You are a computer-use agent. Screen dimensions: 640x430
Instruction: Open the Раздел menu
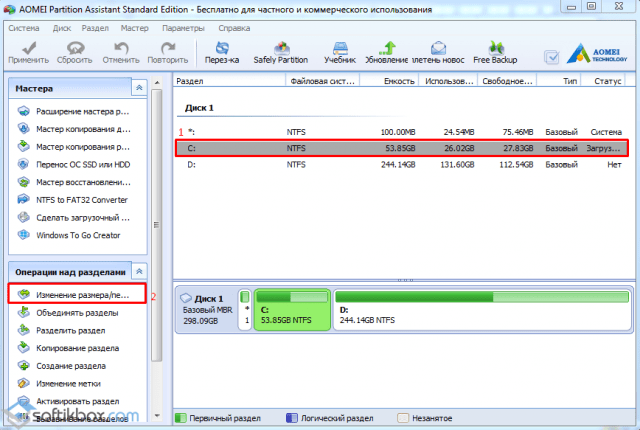click(x=95, y=28)
